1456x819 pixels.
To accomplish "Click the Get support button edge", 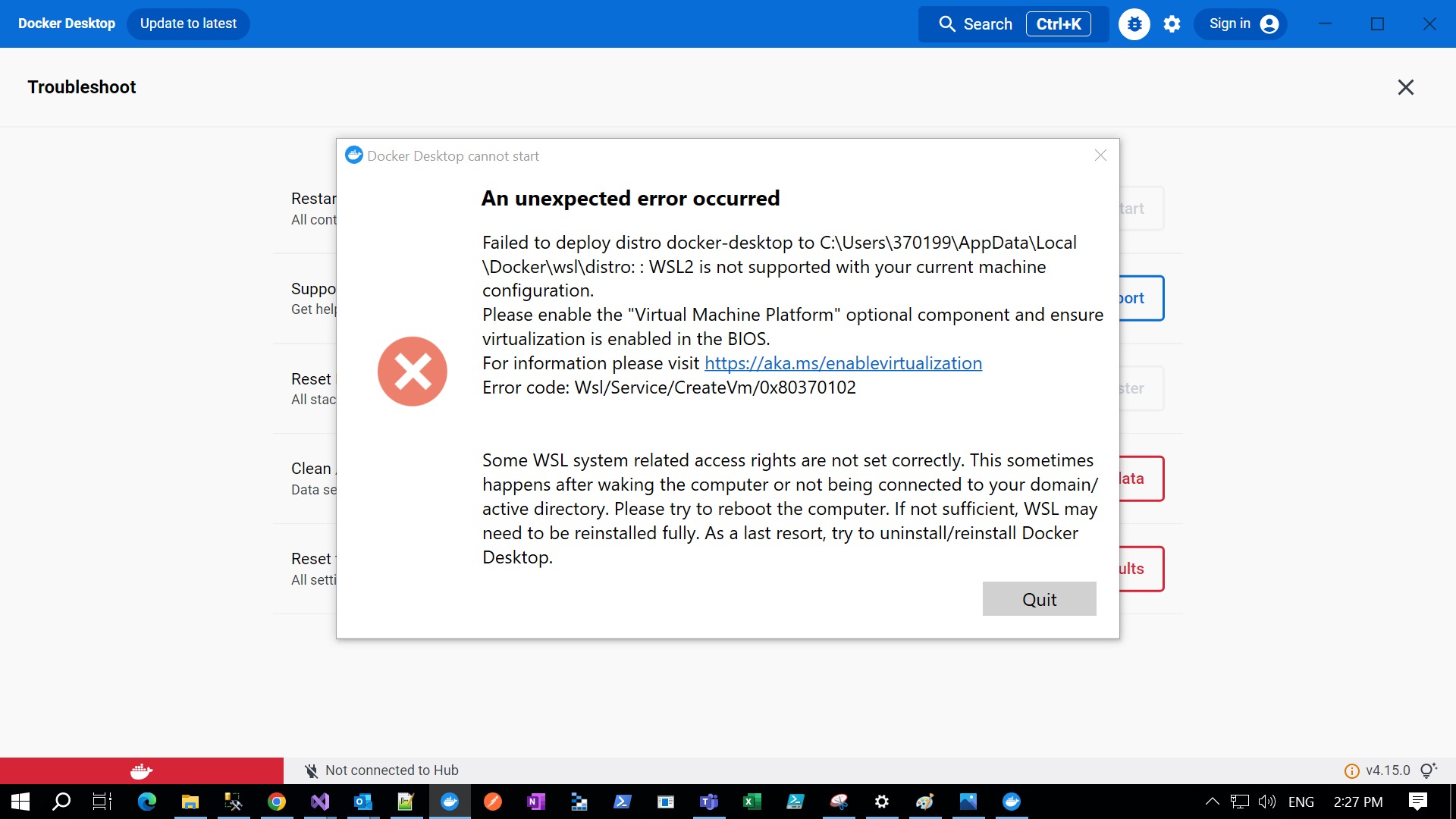I will [x=1141, y=298].
